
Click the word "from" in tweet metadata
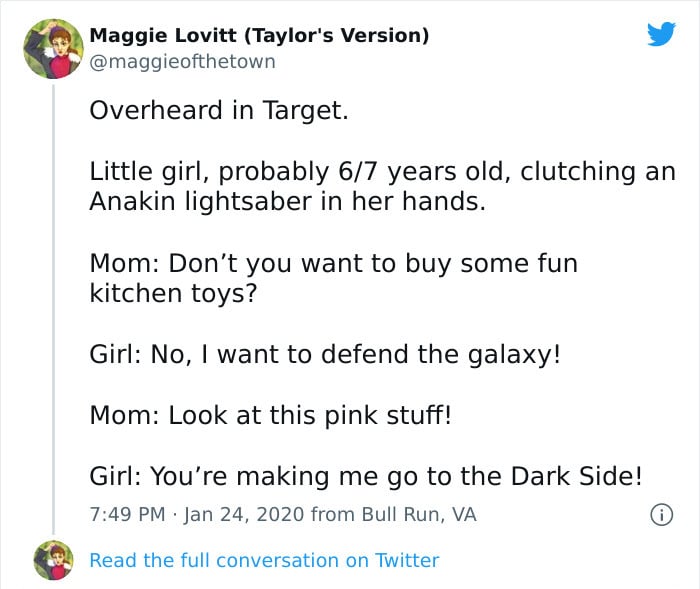click(x=333, y=514)
